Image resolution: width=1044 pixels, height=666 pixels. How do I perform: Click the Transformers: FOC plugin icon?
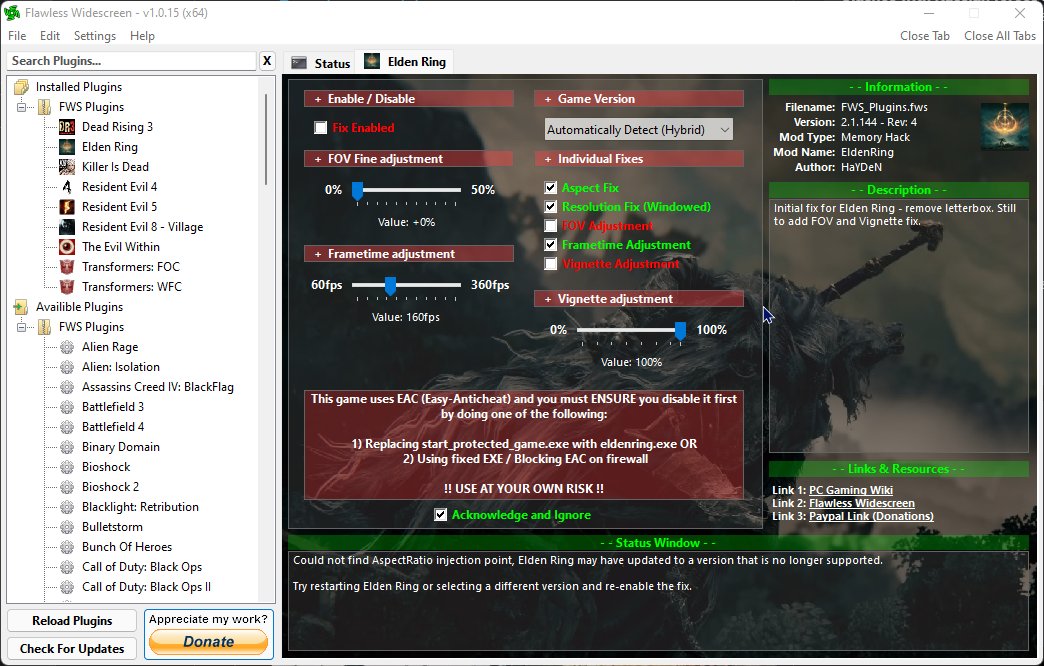(x=67, y=266)
